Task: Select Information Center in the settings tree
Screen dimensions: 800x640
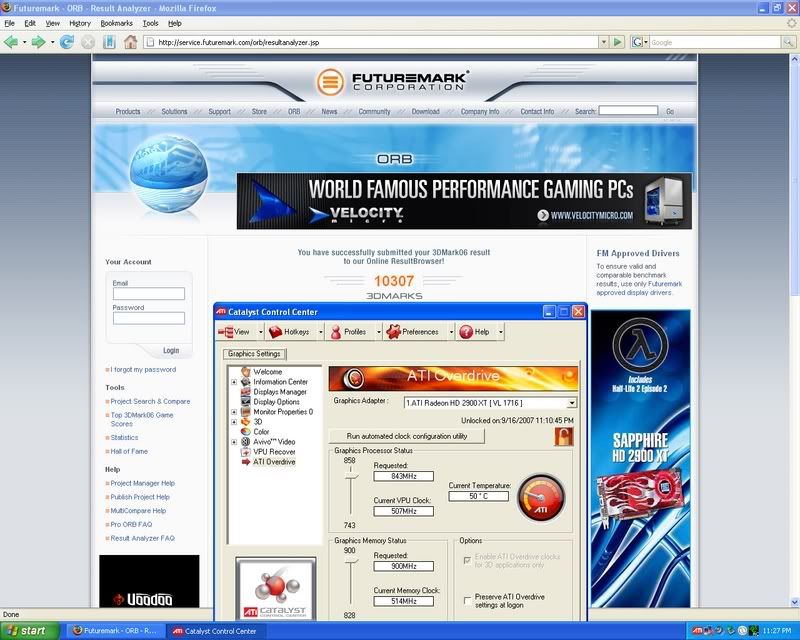Action: pyautogui.click(x=281, y=382)
